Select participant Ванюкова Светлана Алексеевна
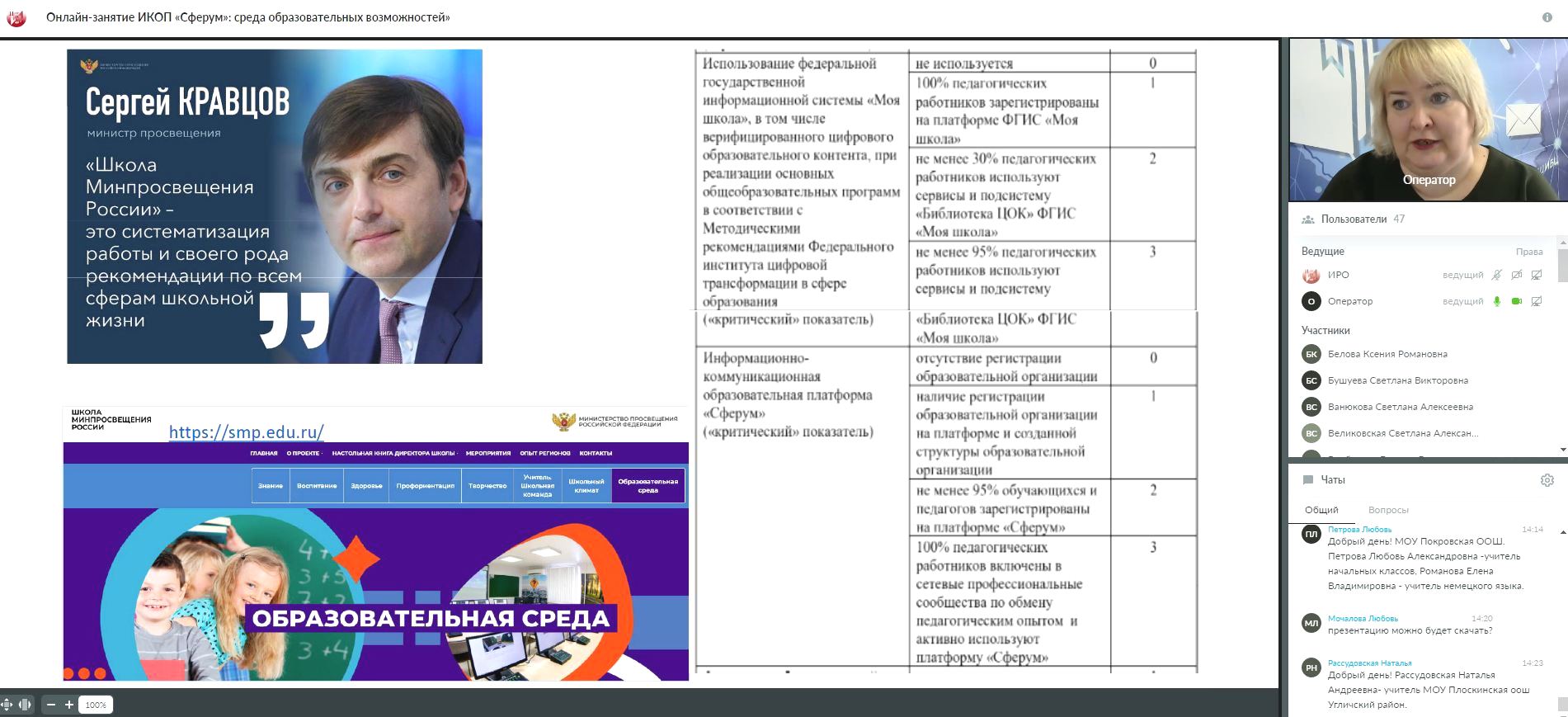 (x=1401, y=407)
